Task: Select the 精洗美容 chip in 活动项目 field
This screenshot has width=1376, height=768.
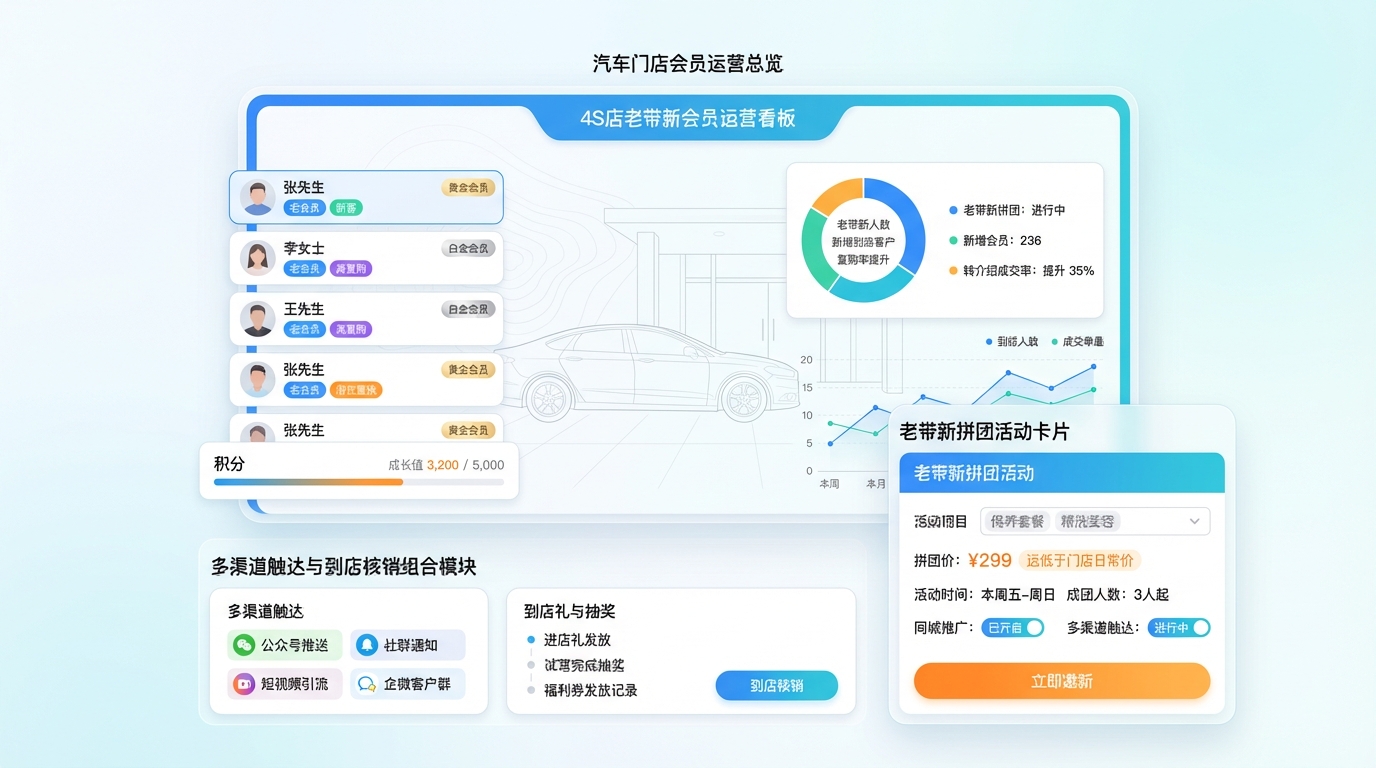Action: 1088,522
